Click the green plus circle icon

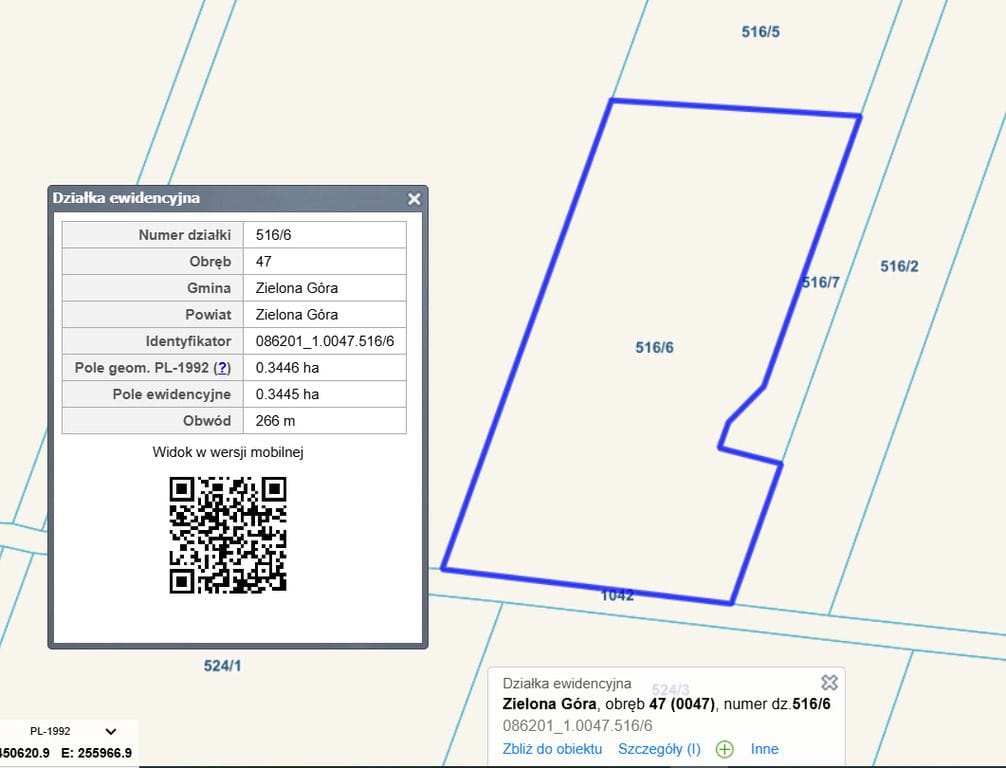(725, 749)
